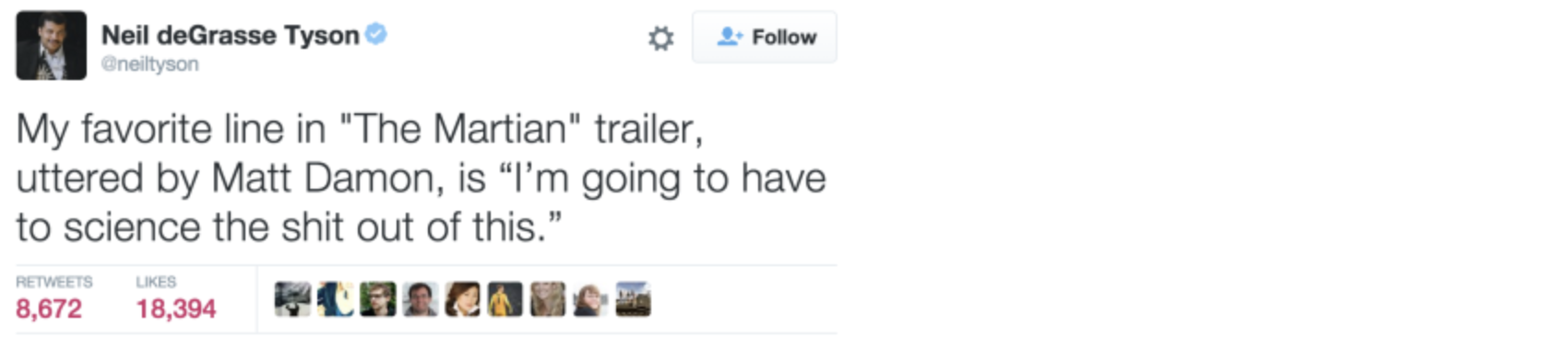Open the @neiltyson handle link

(149, 64)
